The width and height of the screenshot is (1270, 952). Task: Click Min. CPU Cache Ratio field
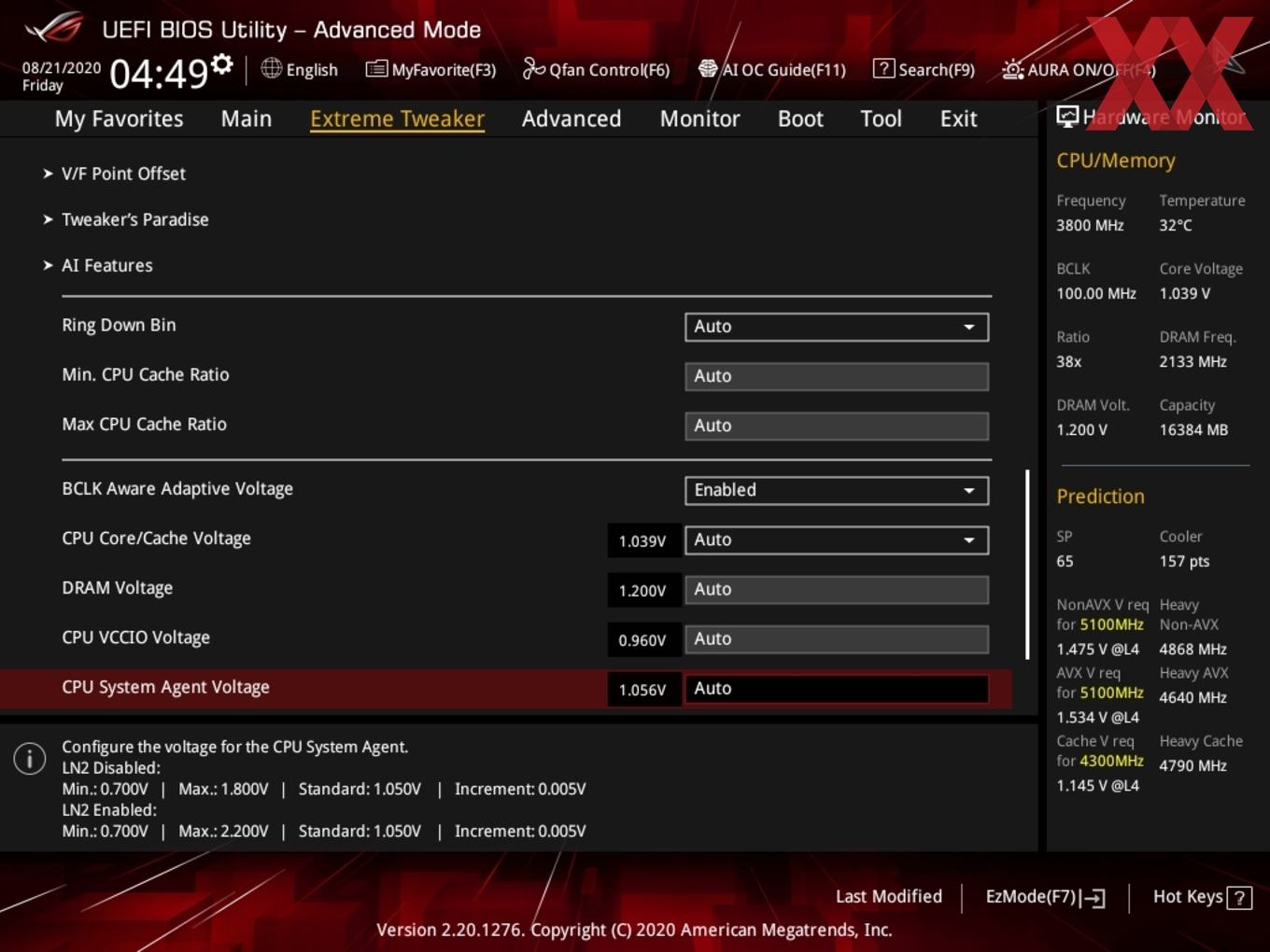tap(837, 376)
